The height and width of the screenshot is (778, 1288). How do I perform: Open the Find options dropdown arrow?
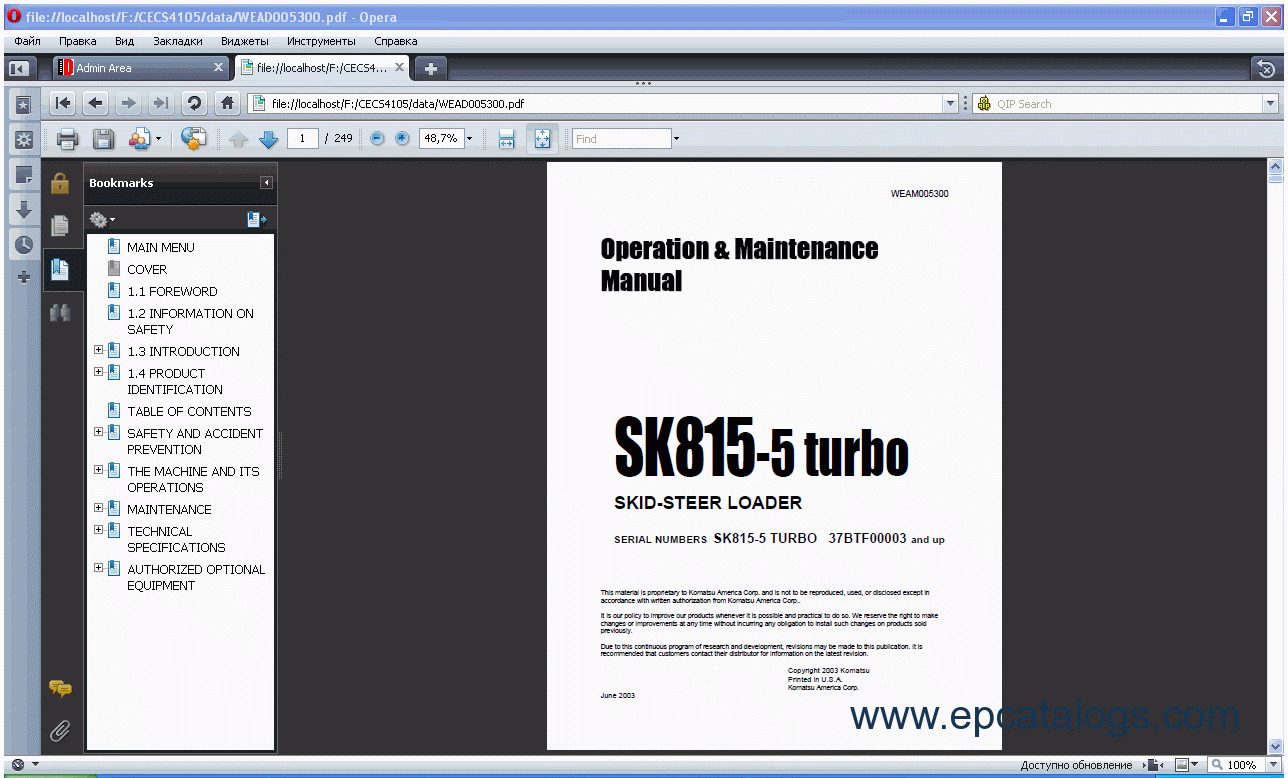pos(676,139)
